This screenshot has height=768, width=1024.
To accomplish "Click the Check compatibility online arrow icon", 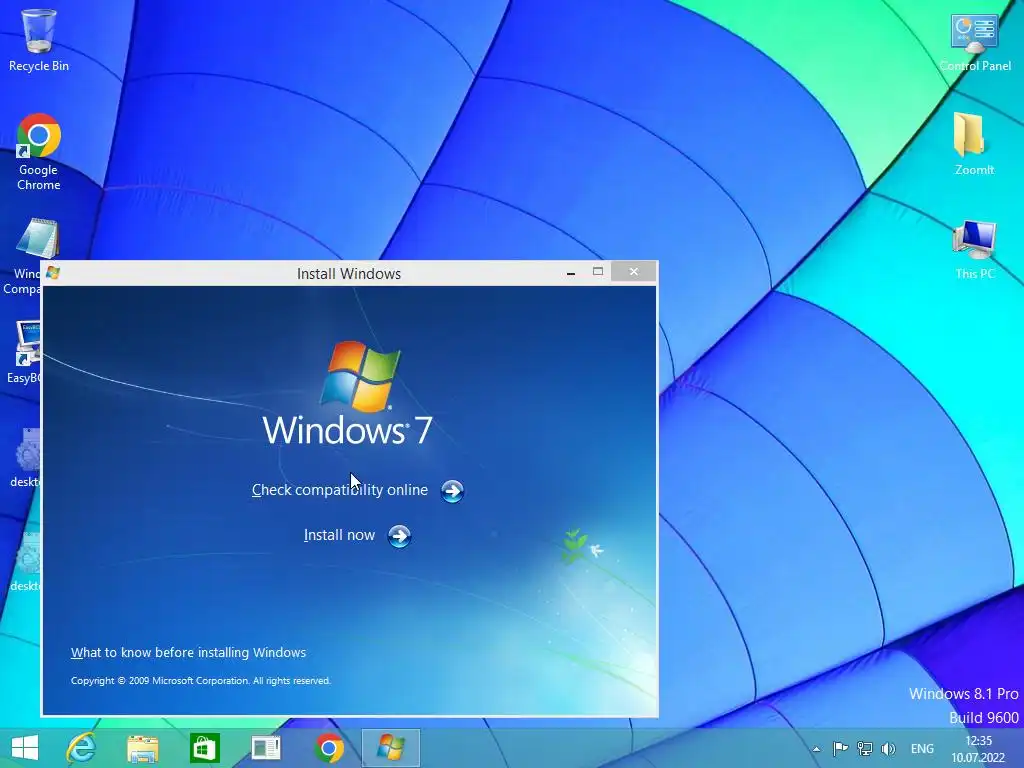I will click(x=452, y=491).
